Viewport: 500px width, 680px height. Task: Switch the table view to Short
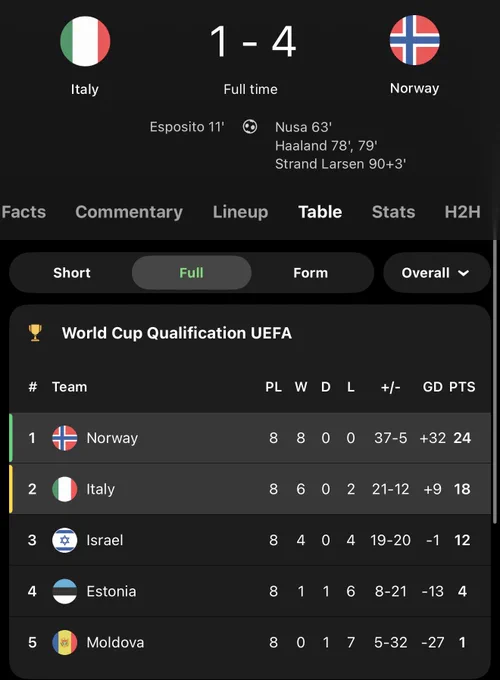click(x=72, y=273)
